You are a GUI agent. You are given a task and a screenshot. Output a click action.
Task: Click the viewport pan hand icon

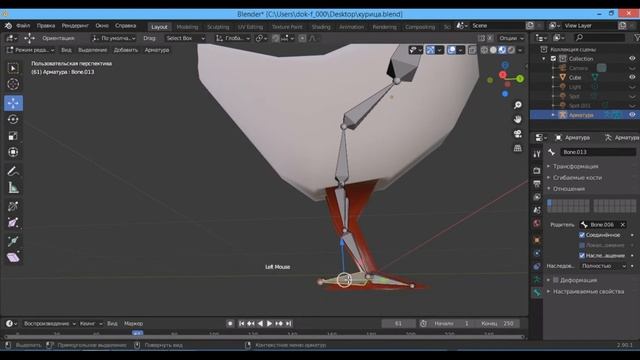tap(518, 119)
